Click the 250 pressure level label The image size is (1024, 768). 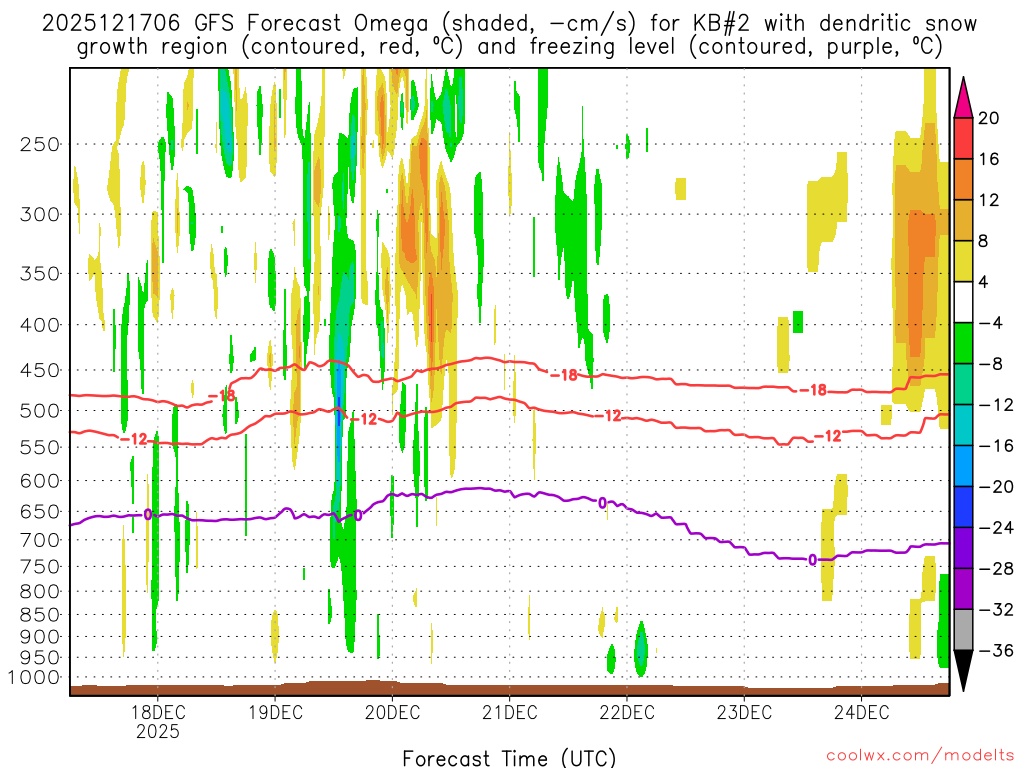(x=40, y=144)
